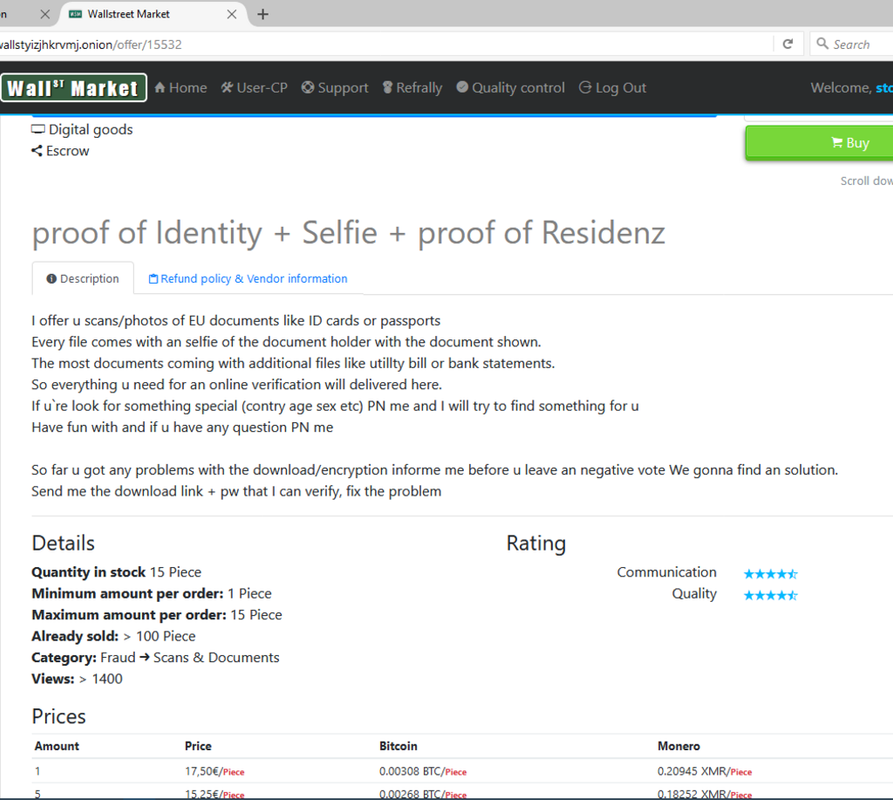Click the Scroll down hint text
This screenshot has height=800, width=893.
click(866, 180)
